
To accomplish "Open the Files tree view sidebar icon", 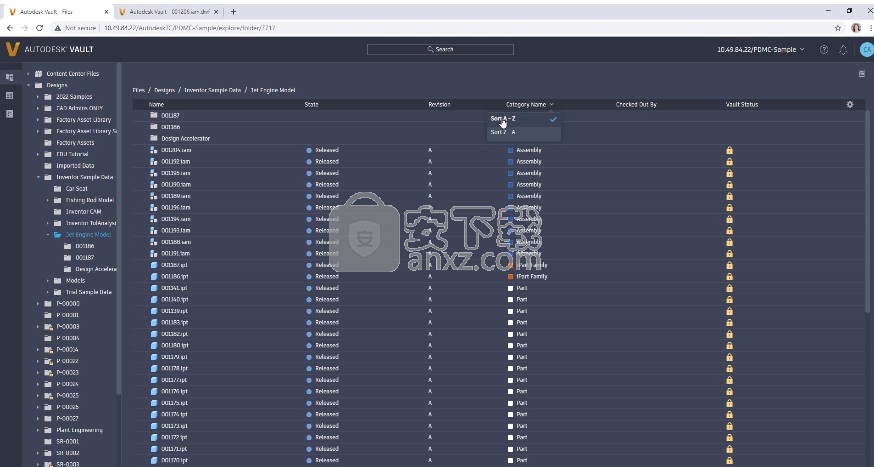I will click(9, 77).
